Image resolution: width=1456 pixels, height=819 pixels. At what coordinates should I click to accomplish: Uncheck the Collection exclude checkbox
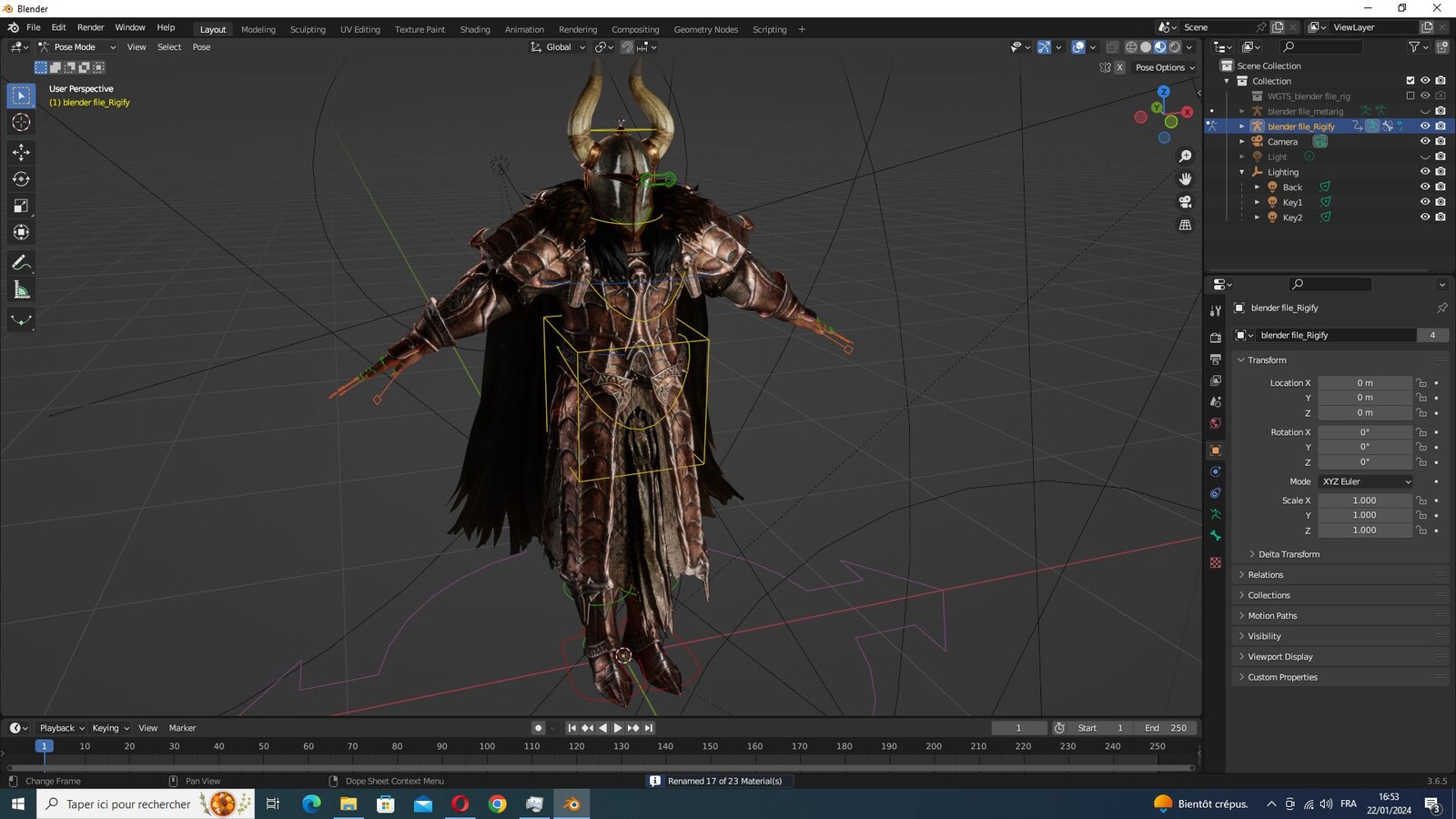[1410, 81]
